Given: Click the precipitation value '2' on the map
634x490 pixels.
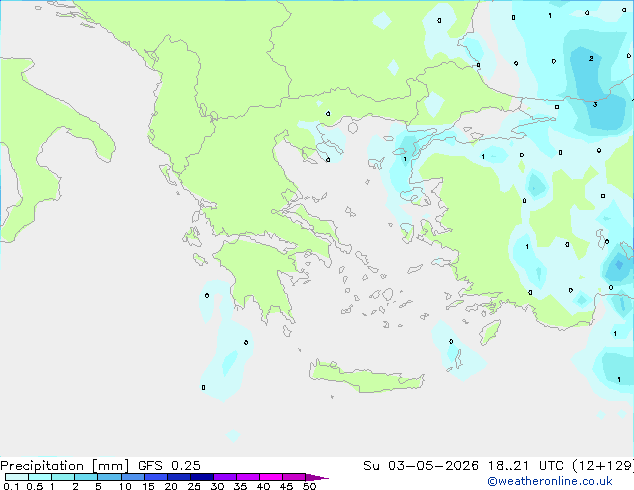Looking at the screenshot, I should coord(591,59).
